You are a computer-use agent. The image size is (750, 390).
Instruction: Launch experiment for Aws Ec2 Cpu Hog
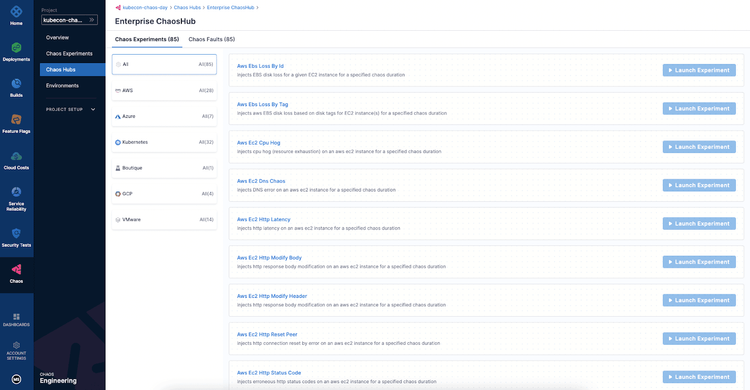tap(699, 147)
